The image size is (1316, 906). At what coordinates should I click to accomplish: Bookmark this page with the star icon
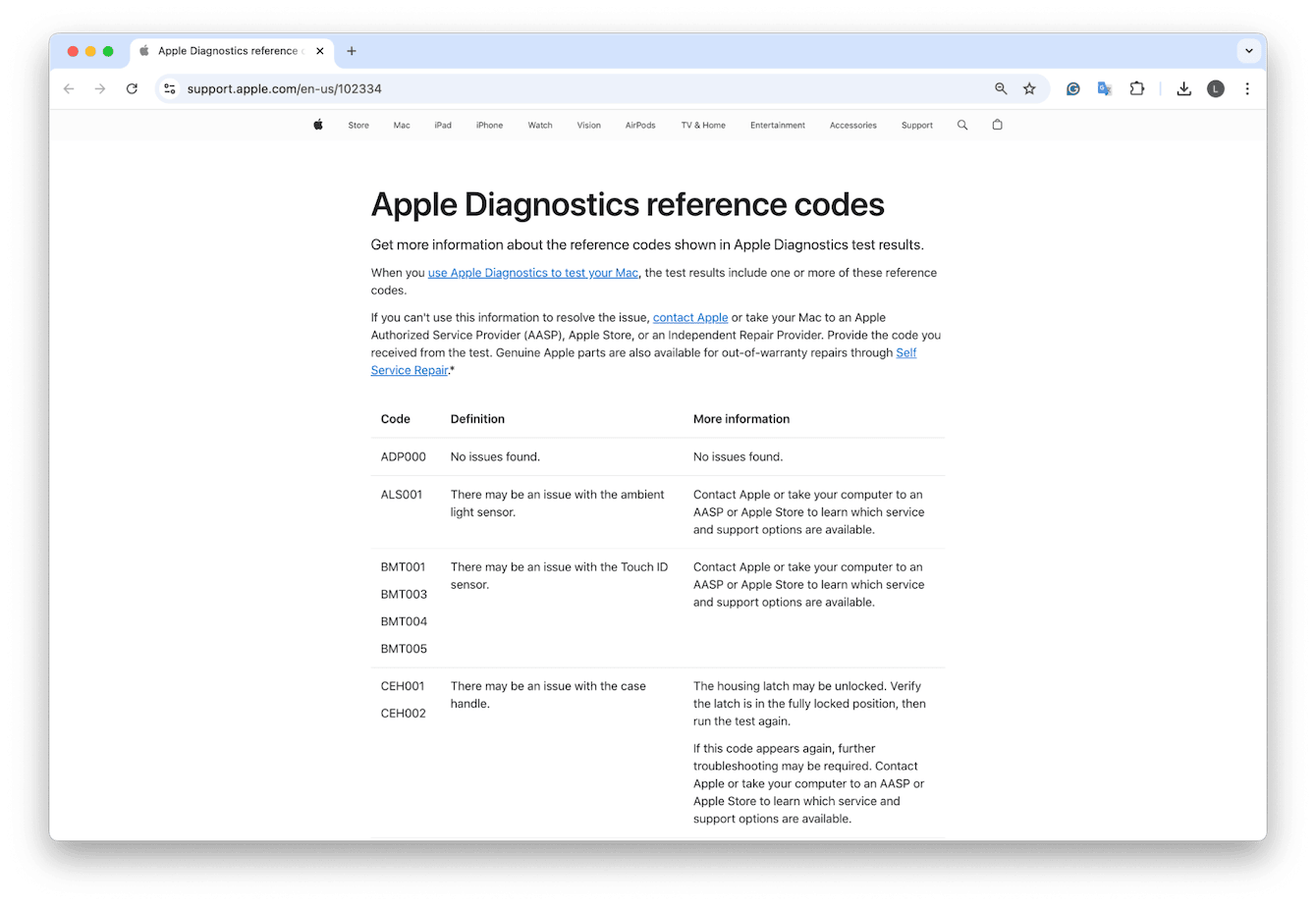point(1029,88)
